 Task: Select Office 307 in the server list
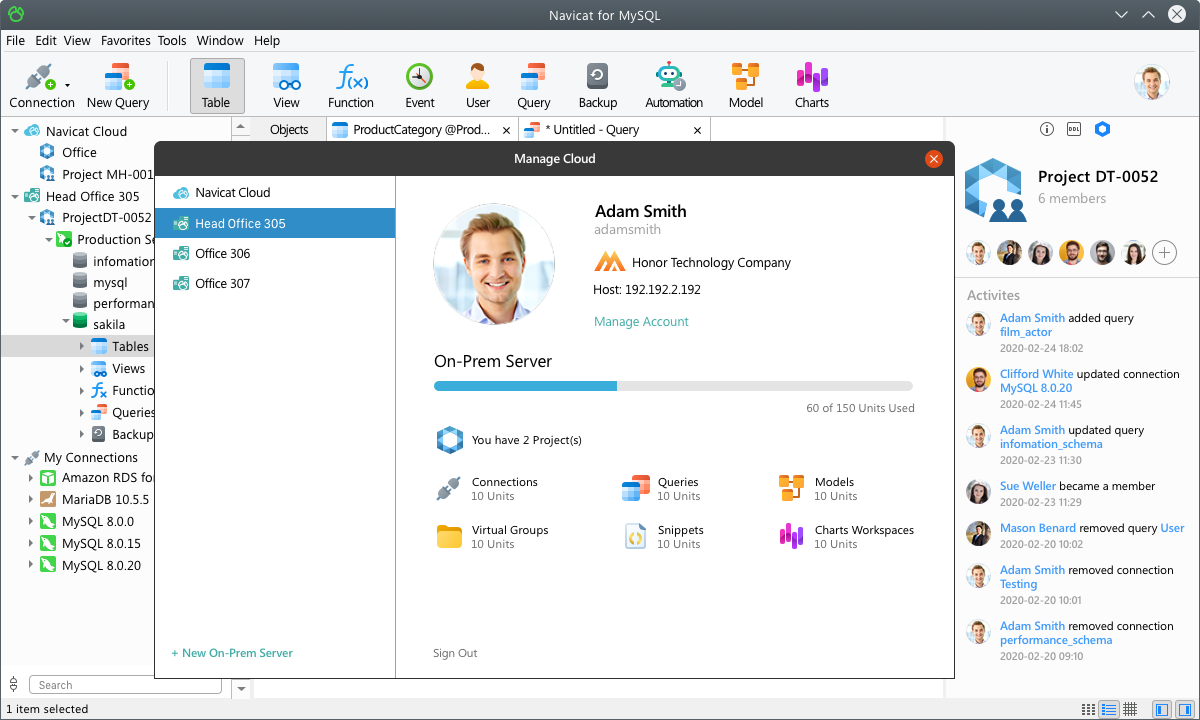(x=275, y=284)
